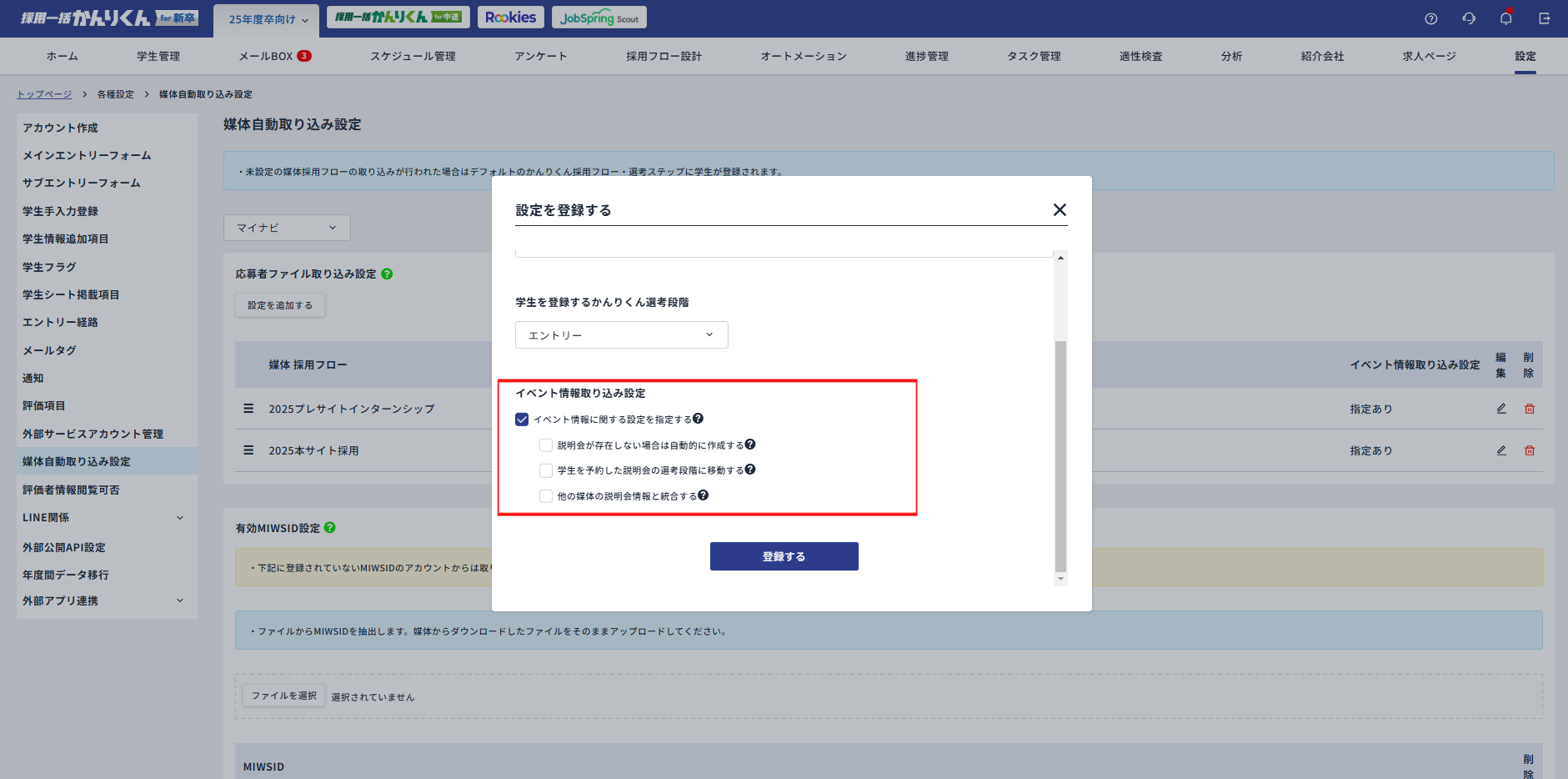The height and width of the screenshot is (779, 1568).
Task: Open the エントリー selection stage dropdown
Action: click(x=621, y=335)
